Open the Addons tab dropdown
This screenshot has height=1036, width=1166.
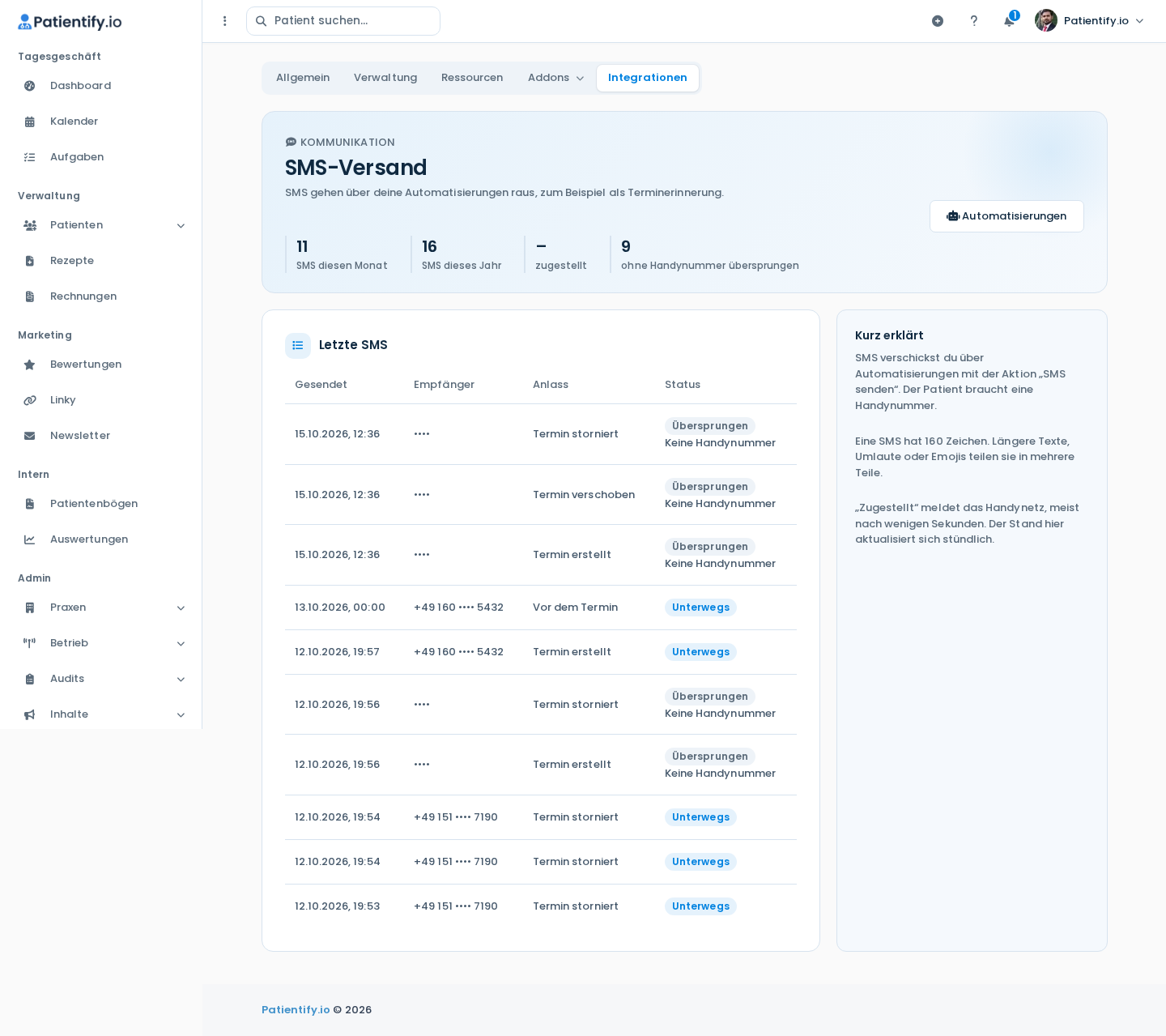click(555, 78)
